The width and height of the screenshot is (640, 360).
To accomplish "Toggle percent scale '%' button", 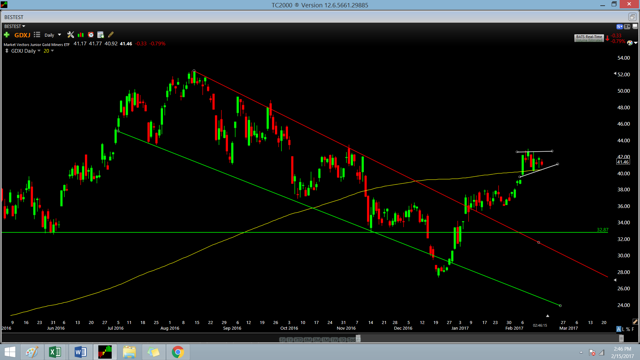I will tap(628, 329).
